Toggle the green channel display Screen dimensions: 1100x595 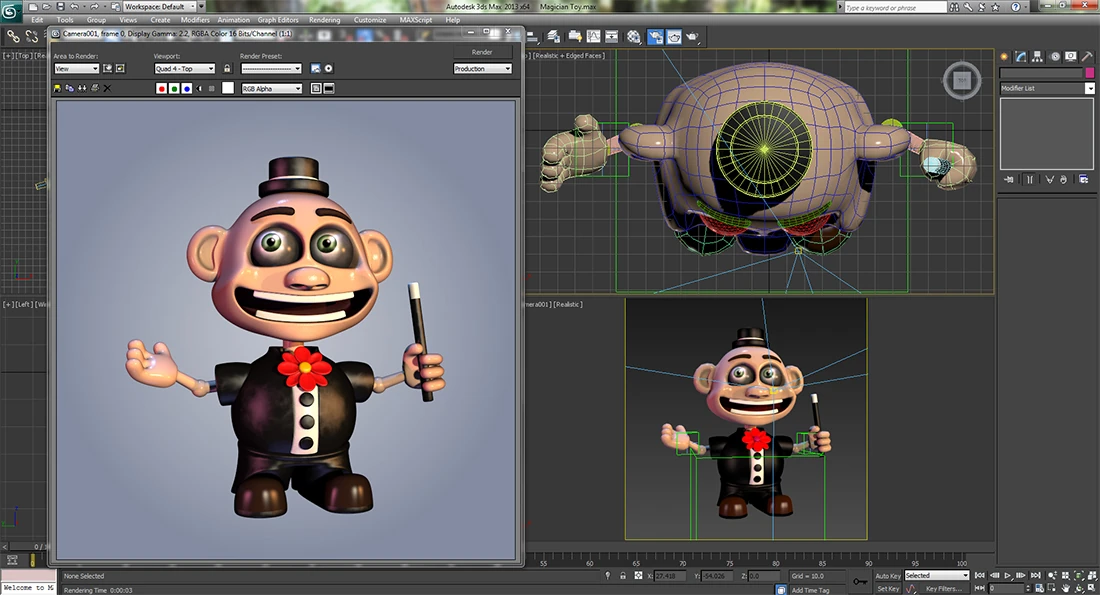tap(174, 88)
